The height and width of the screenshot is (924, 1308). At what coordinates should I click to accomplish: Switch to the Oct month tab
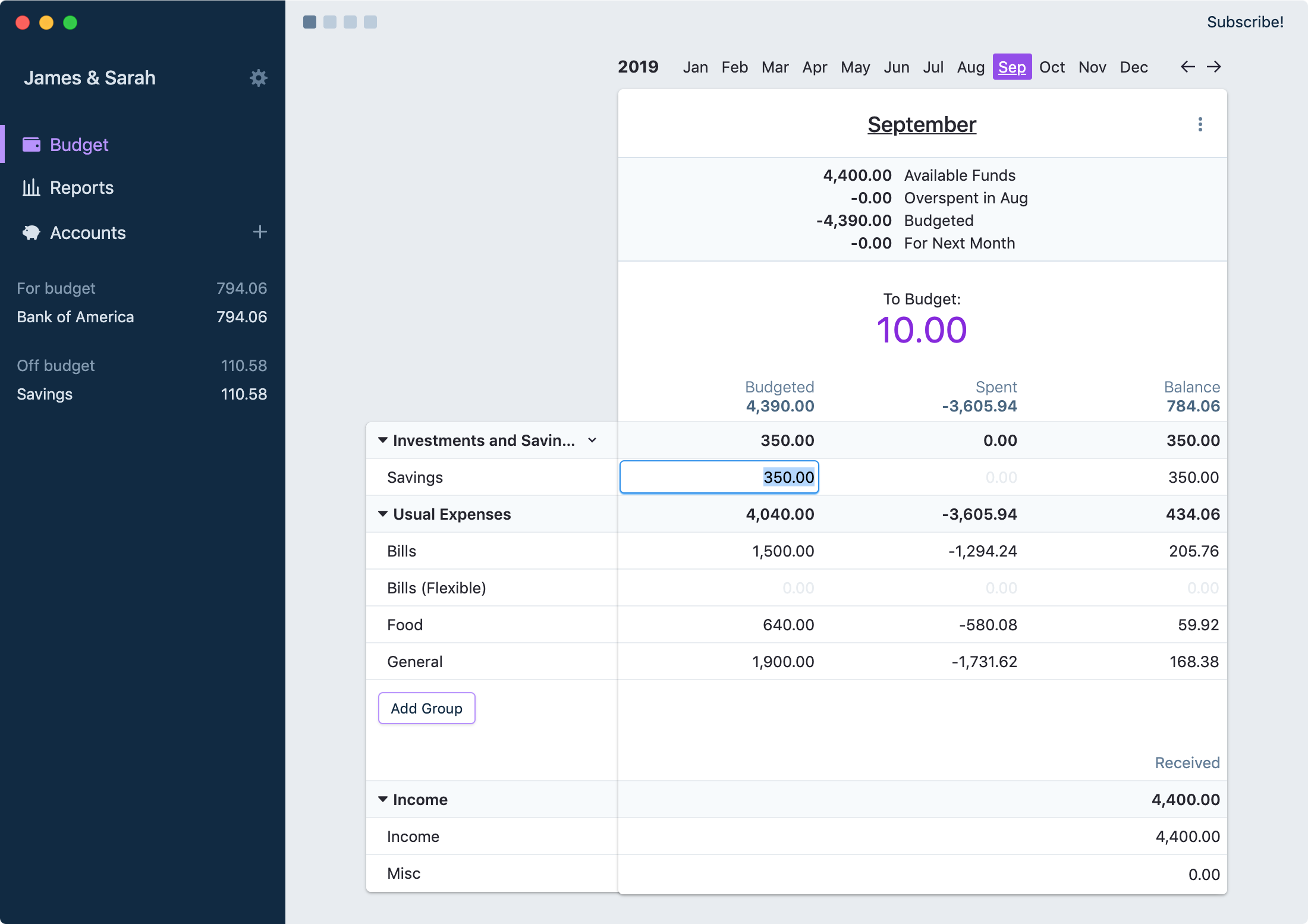pyautogui.click(x=1051, y=67)
